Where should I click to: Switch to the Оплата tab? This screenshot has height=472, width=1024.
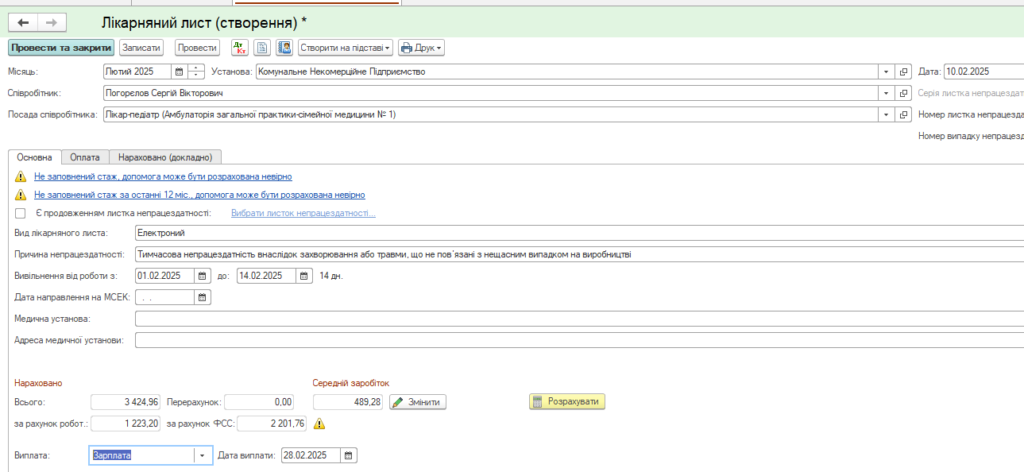click(x=85, y=157)
